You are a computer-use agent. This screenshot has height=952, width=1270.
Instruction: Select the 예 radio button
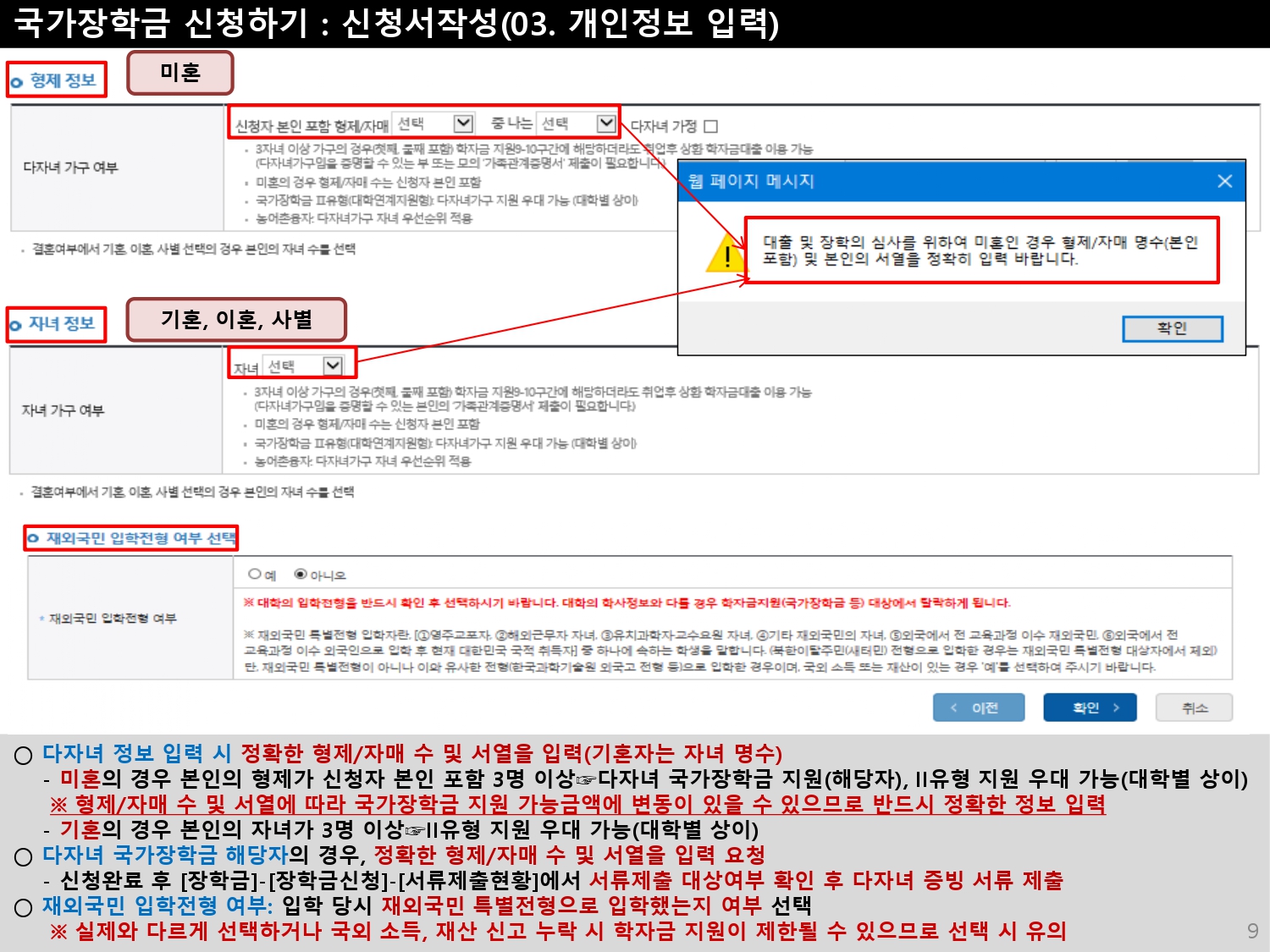pyautogui.click(x=254, y=574)
